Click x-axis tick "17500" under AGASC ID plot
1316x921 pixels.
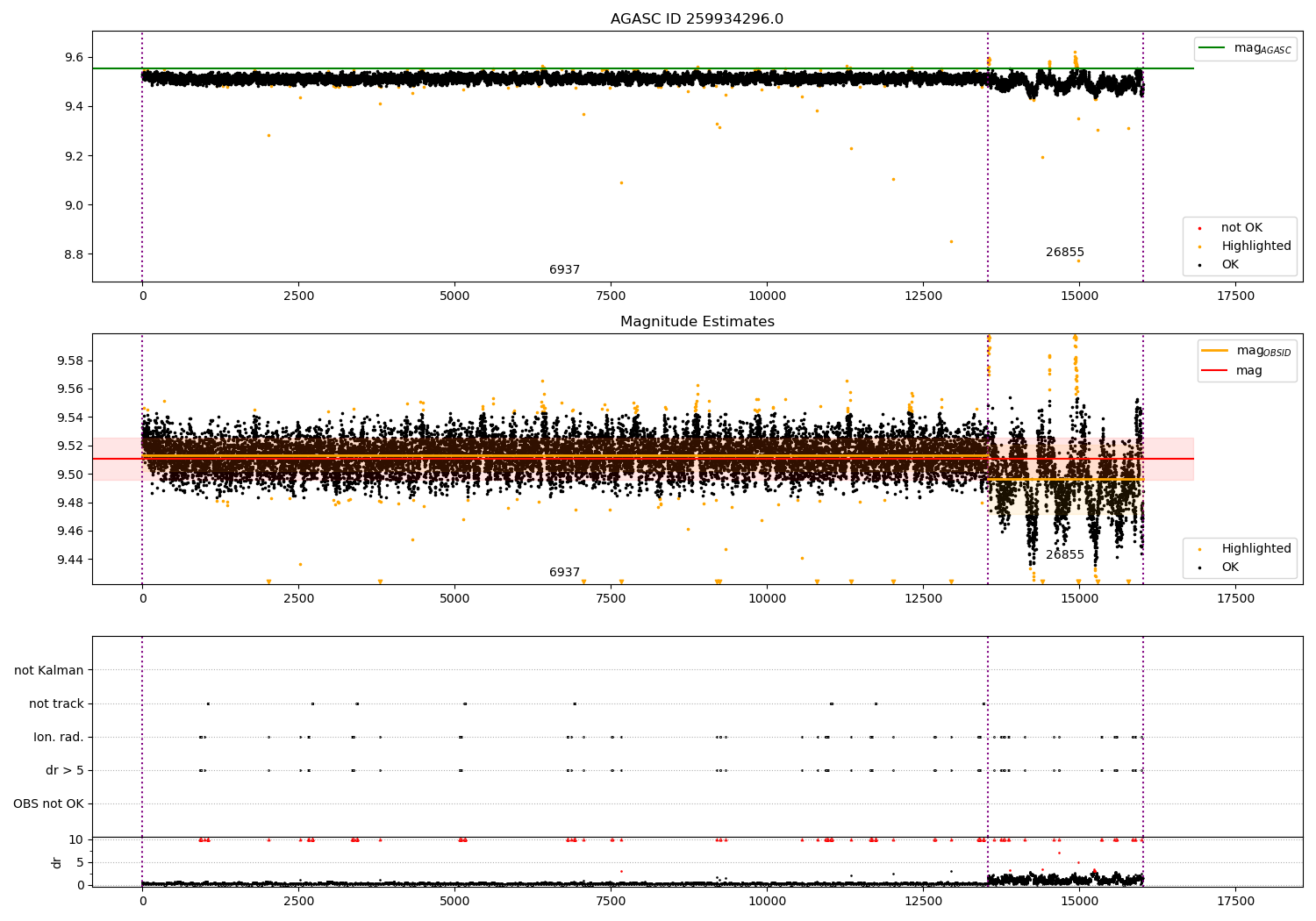1235,296
